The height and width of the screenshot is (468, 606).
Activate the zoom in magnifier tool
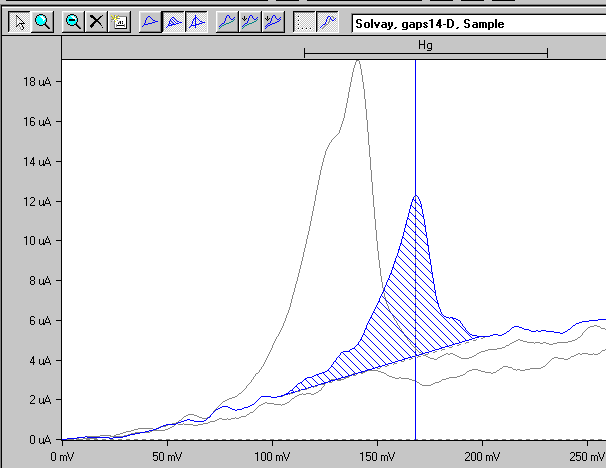click(x=42, y=22)
